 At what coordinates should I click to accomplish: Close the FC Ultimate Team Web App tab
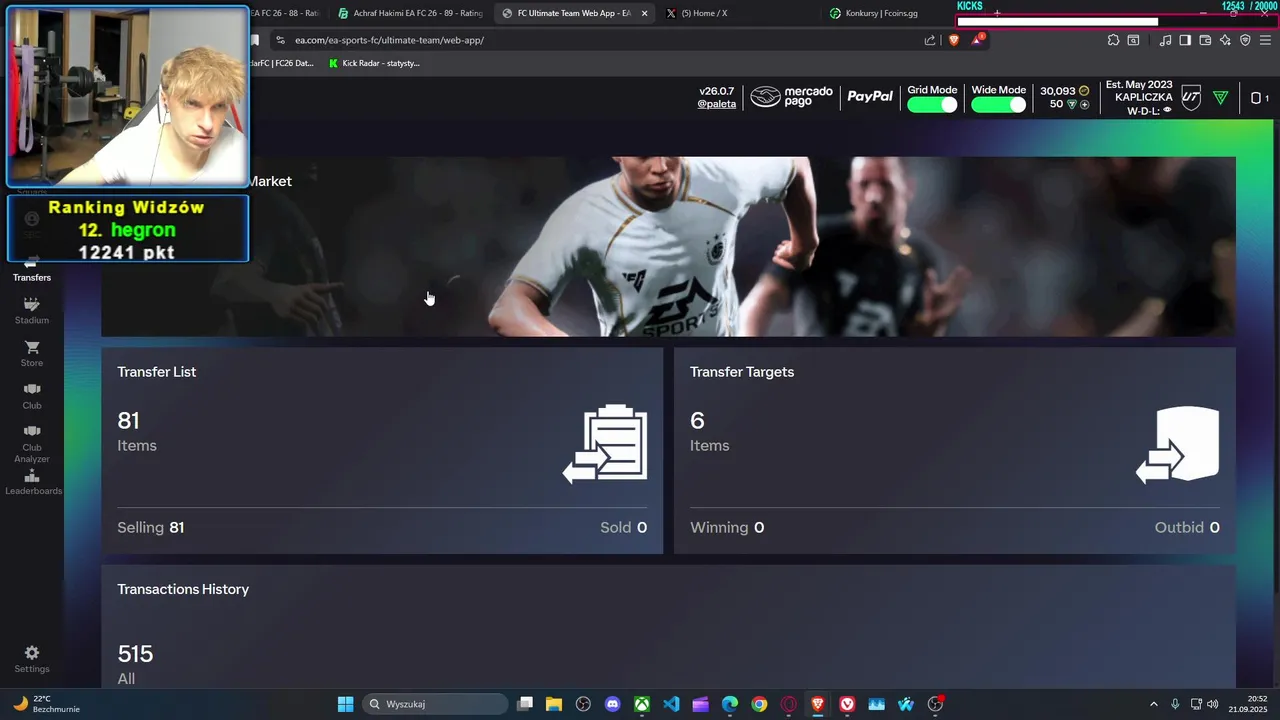(x=644, y=13)
